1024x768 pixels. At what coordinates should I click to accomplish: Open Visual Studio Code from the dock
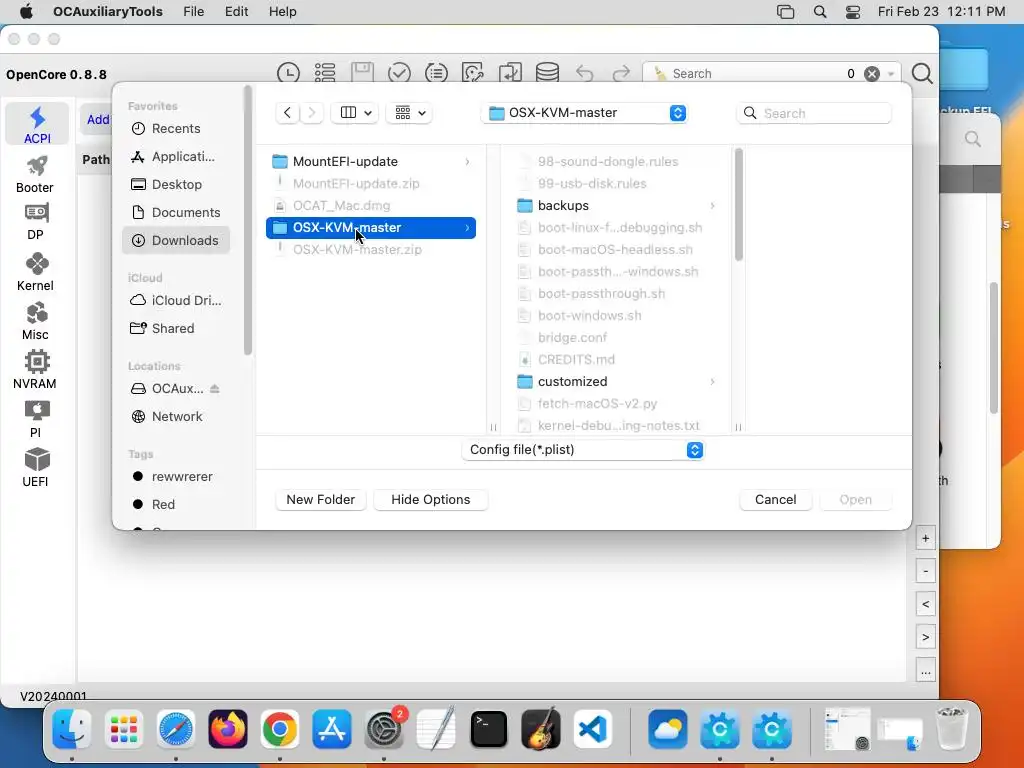pyautogui.click(x=593, y=729)
